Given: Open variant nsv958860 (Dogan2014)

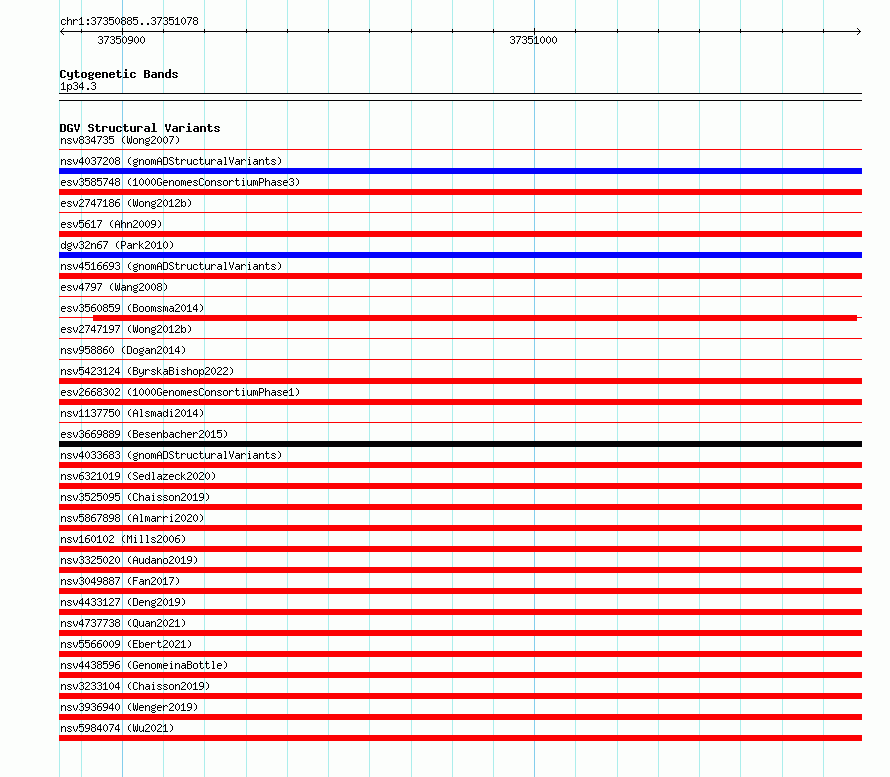Looking at the screenshot, I should pos(123,350).
